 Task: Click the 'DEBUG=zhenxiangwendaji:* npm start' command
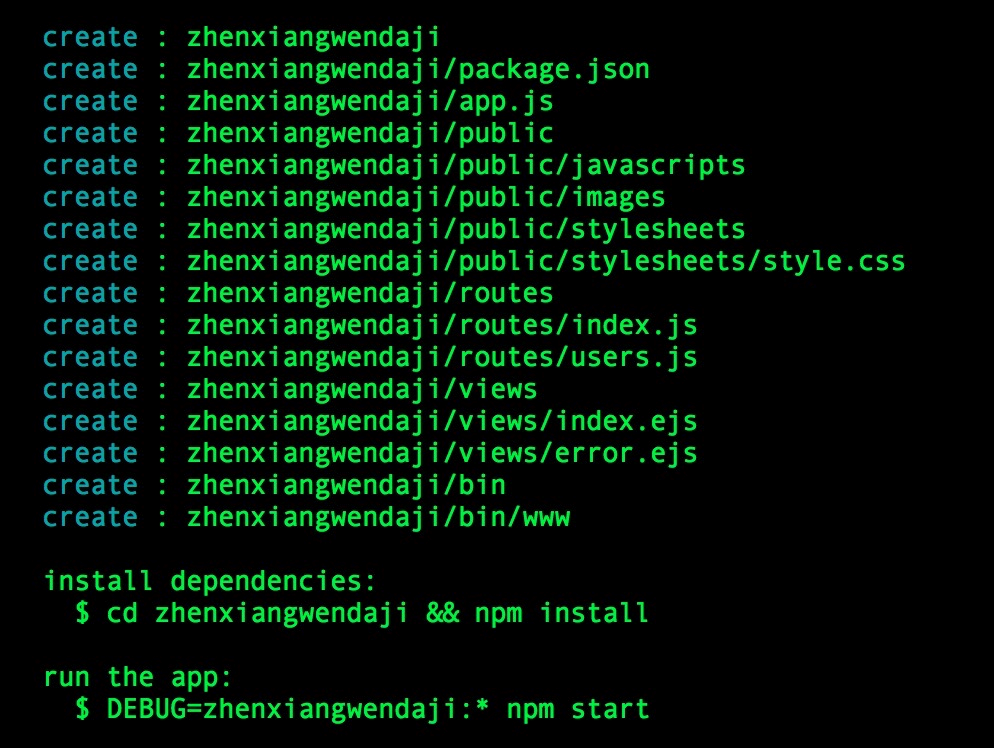(x=378, y=709)
